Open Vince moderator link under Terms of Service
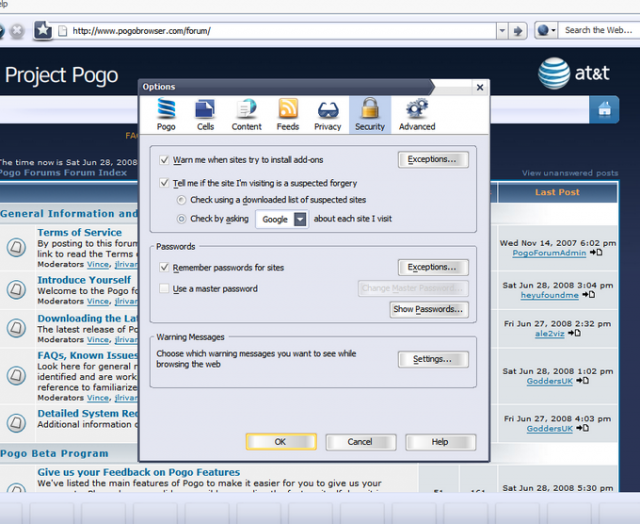 coord(98,264)
